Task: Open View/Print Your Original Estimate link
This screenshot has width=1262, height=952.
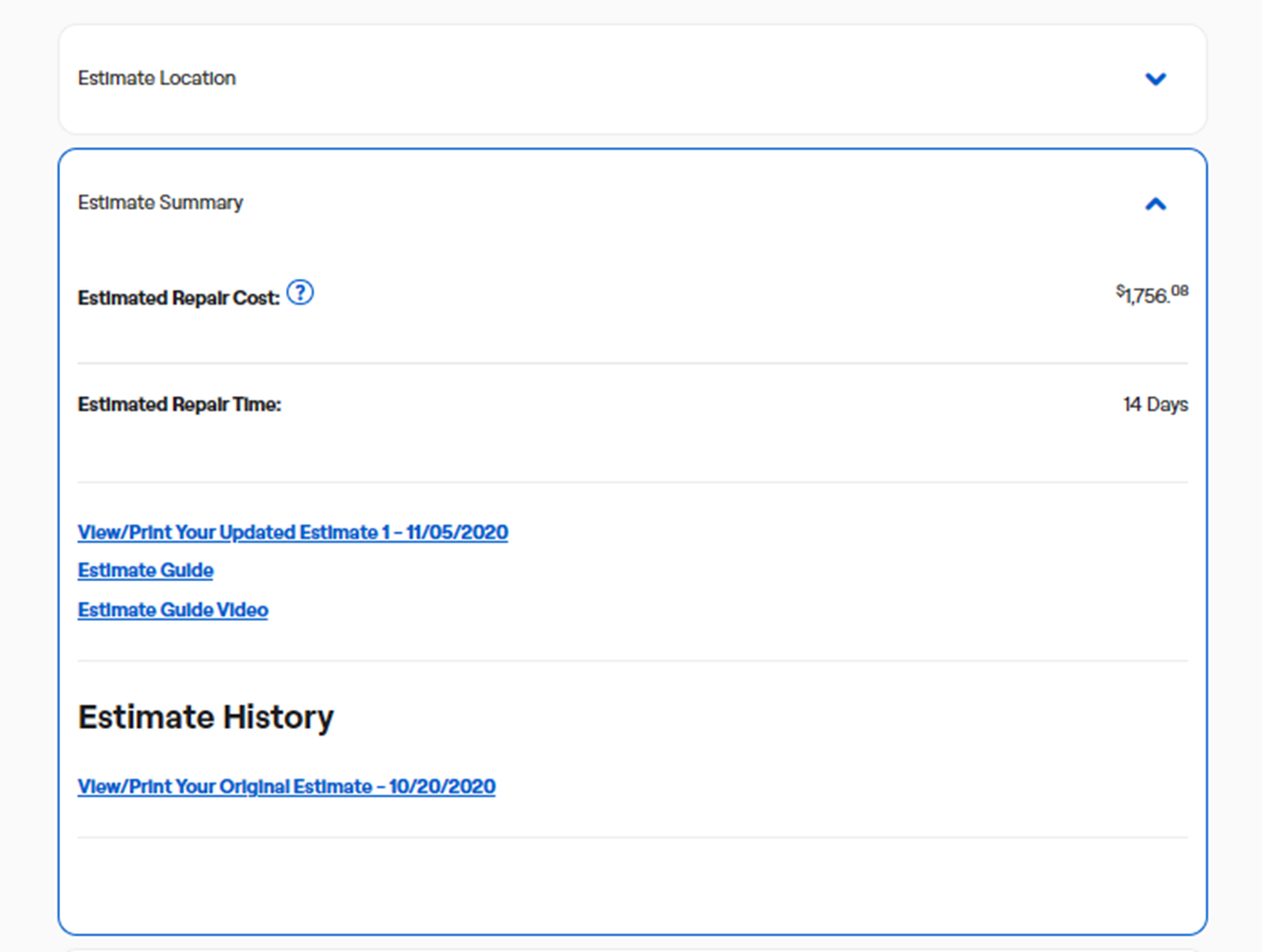Action: coord(286,786)
